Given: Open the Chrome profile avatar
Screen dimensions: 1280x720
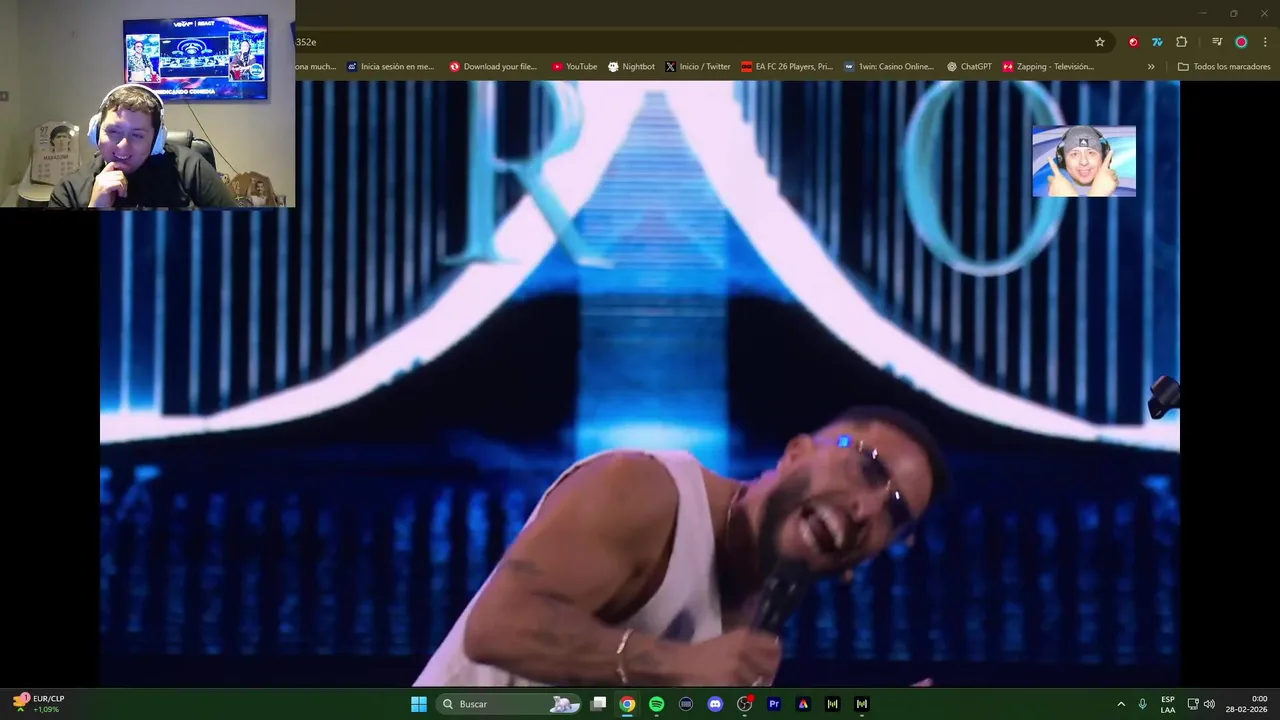Looking at the screenshot, I should point(1241,42).
